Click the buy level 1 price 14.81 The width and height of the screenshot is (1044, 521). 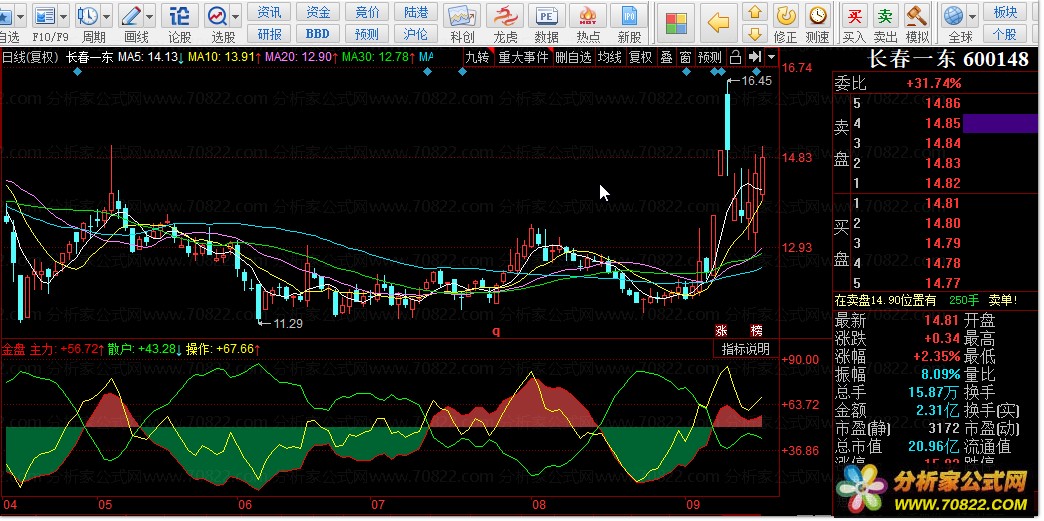pyautogui.click(x=942, y=203)
